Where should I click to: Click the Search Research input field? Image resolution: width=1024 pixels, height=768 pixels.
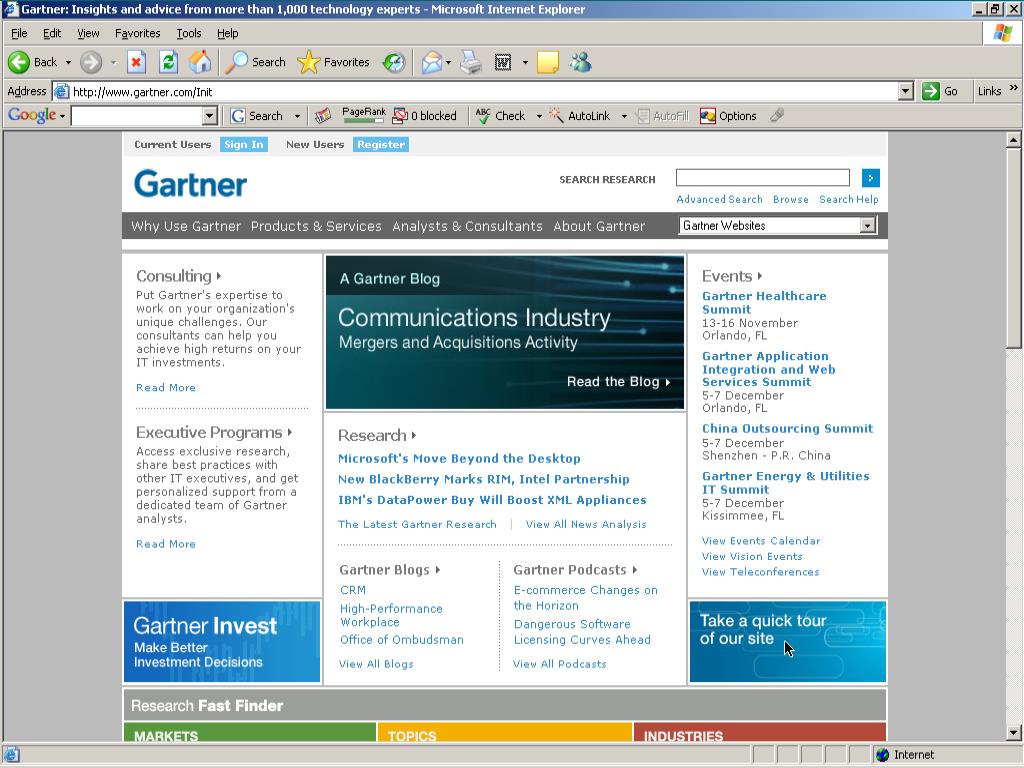(x=762, y=178)
